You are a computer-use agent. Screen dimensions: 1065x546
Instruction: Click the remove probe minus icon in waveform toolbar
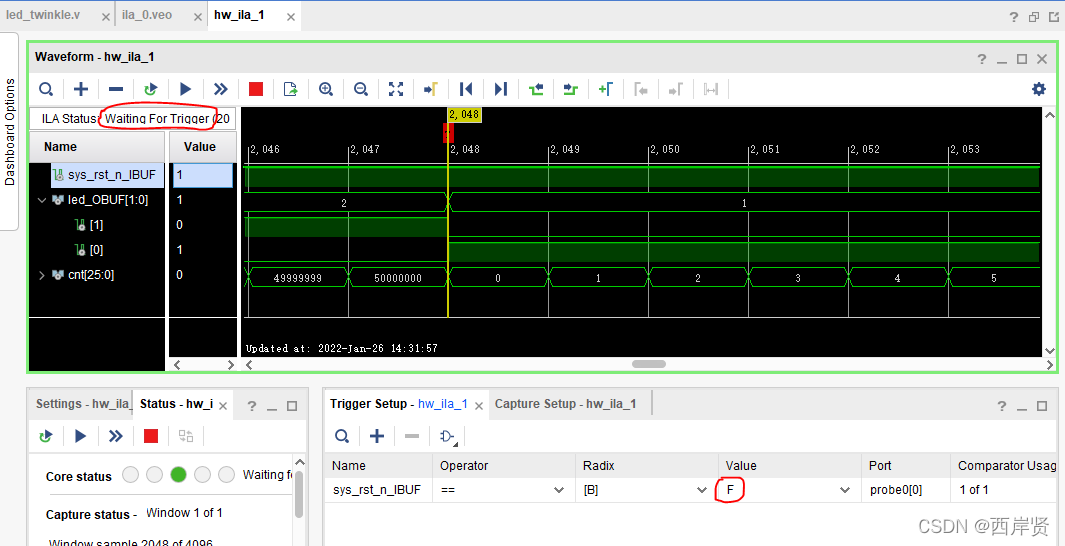(x=116, y=89)
